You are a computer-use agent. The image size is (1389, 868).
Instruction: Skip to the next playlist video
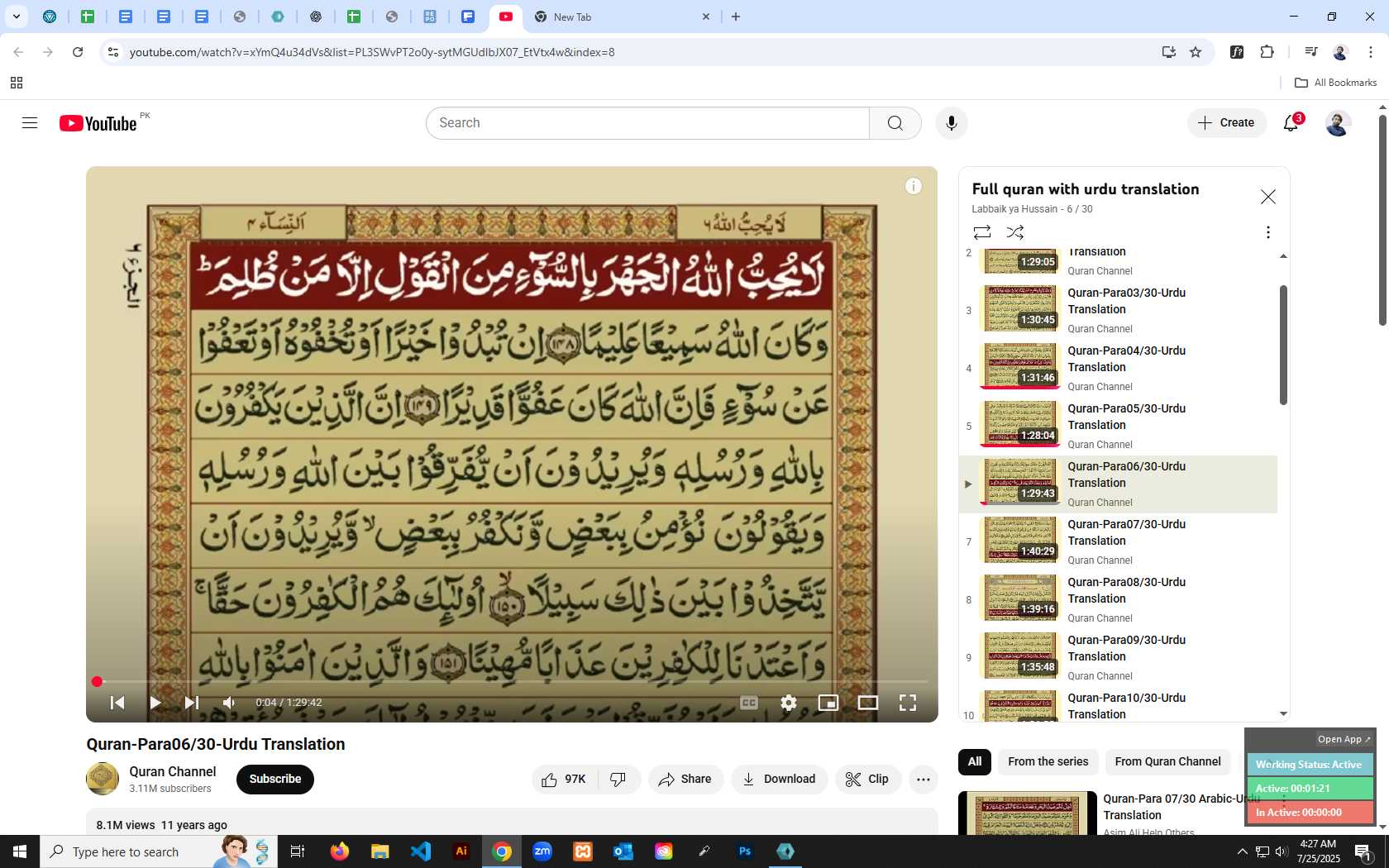[x=191, y=703]
